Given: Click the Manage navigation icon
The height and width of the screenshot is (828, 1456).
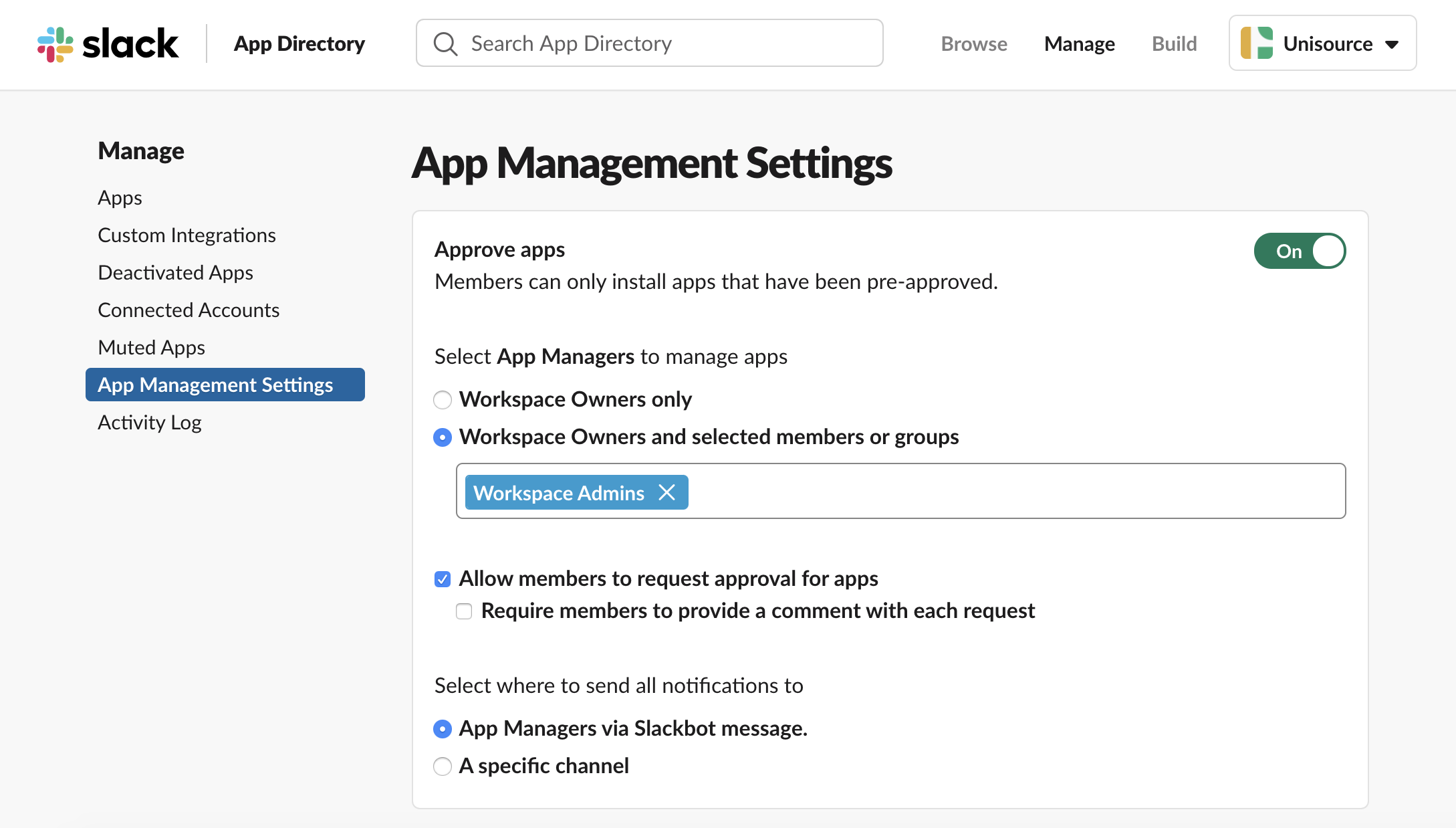Looking at the screenshot, I should (x=1079, y=43).
